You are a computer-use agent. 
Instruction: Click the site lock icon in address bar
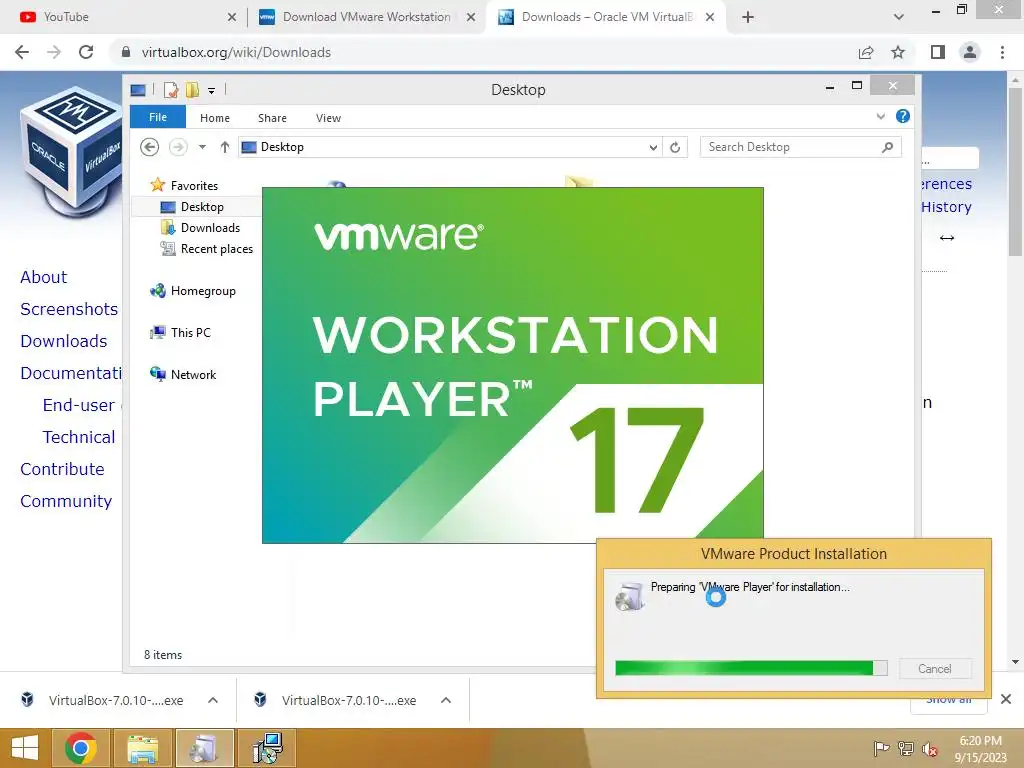coord(126,52)
